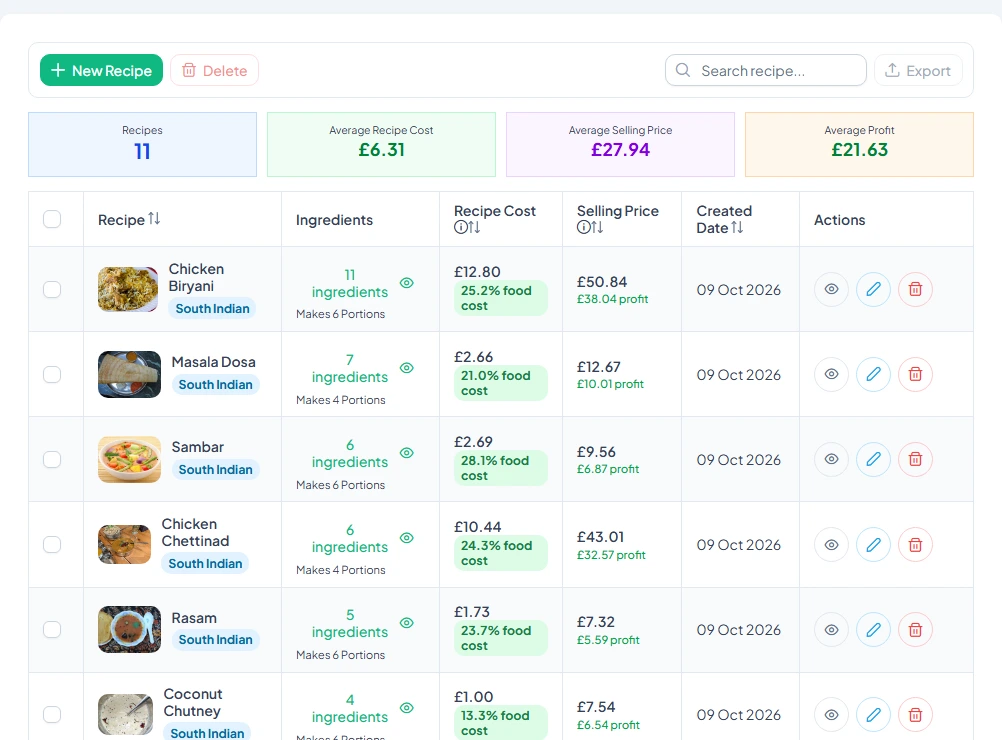Click the Average Profit £21.63 card

859,144
